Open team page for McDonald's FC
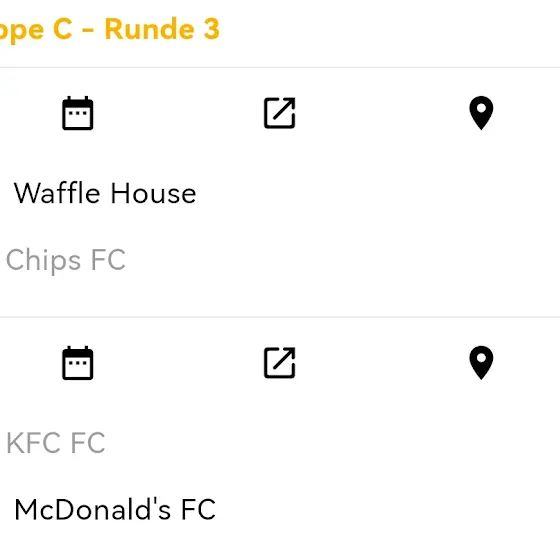 click(115, 510)
